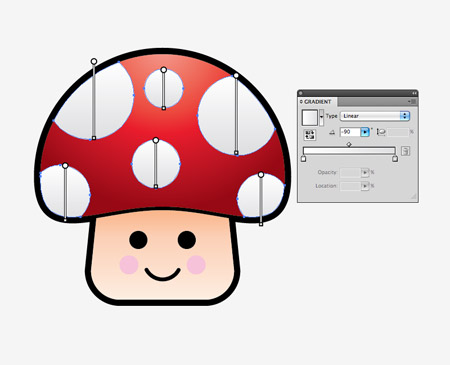The height and width of the screenshot is (365, 450).
Task: Click the aspect ratio percentage field
Action: pos(398,132)
